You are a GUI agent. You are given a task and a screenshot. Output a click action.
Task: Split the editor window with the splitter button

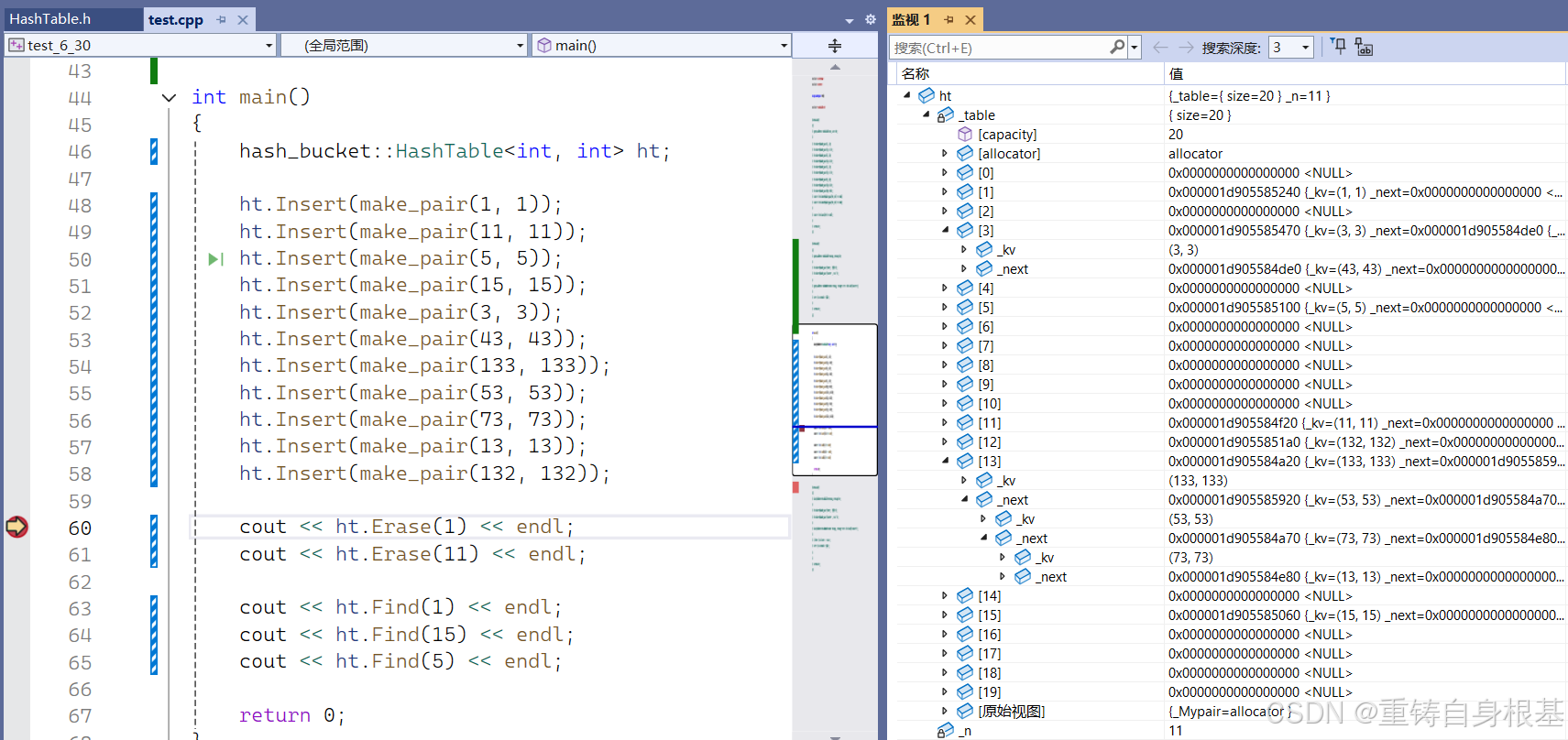coord(835,45)
